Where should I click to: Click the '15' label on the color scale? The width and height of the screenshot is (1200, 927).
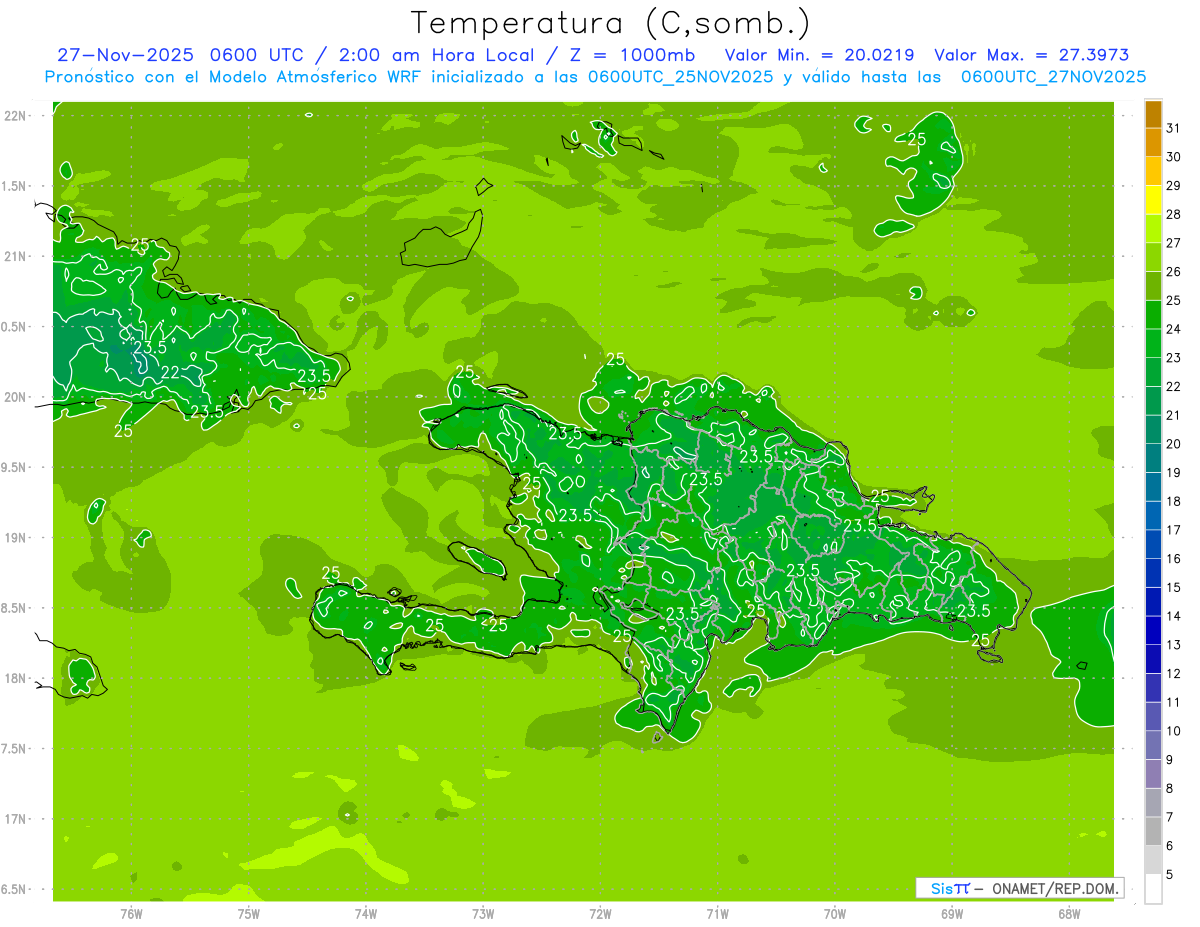tap(1174, 588)
